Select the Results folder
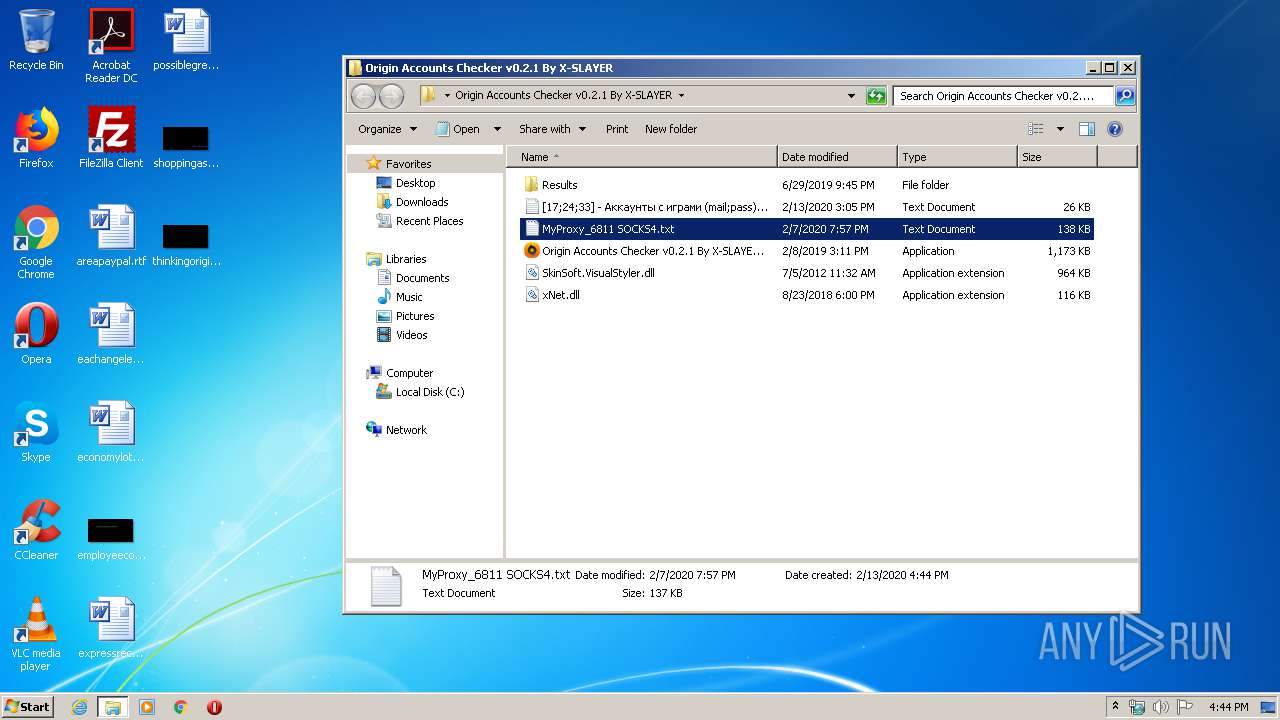Viewport: 1280px width, 720px height. [807, 185]
